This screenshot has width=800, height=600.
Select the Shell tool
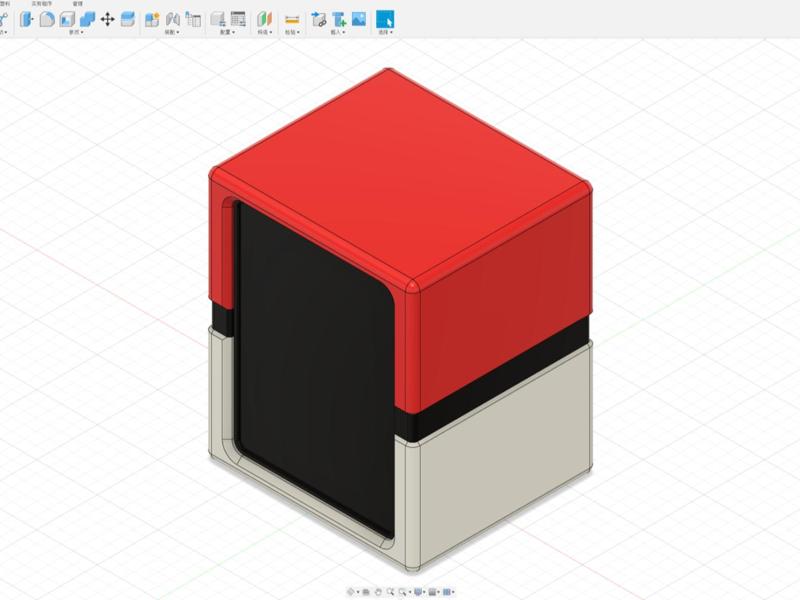tap(66, 18)
